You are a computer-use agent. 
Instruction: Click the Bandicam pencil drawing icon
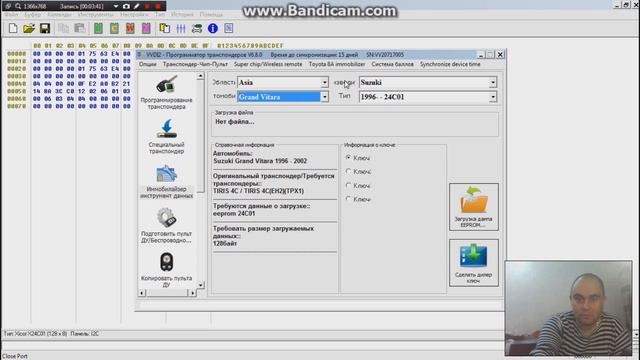click(136, 6)
